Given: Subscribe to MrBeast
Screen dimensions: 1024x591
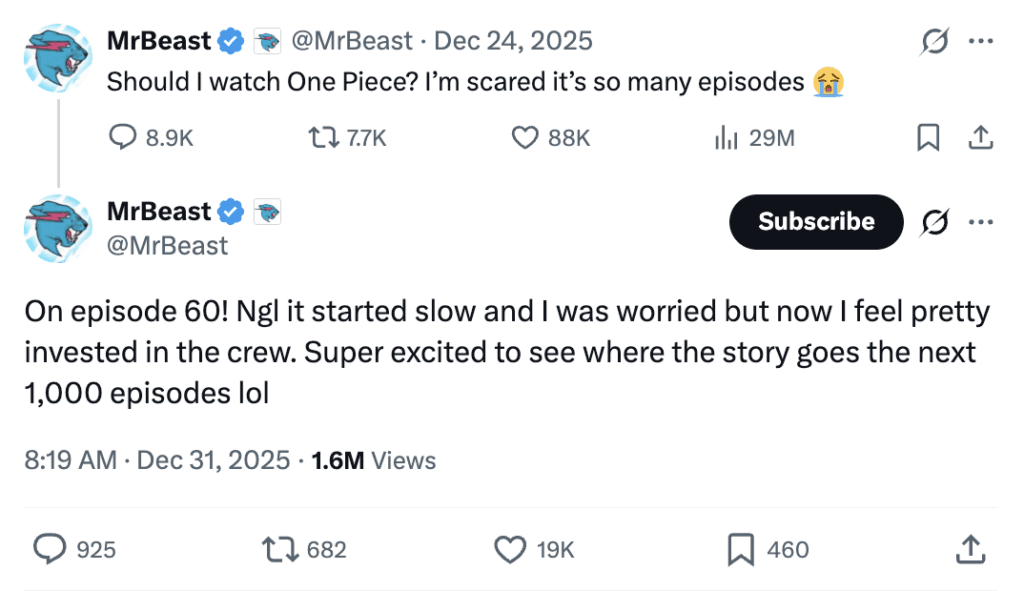Looking at the screenshot, I should [x=815, y=222].
